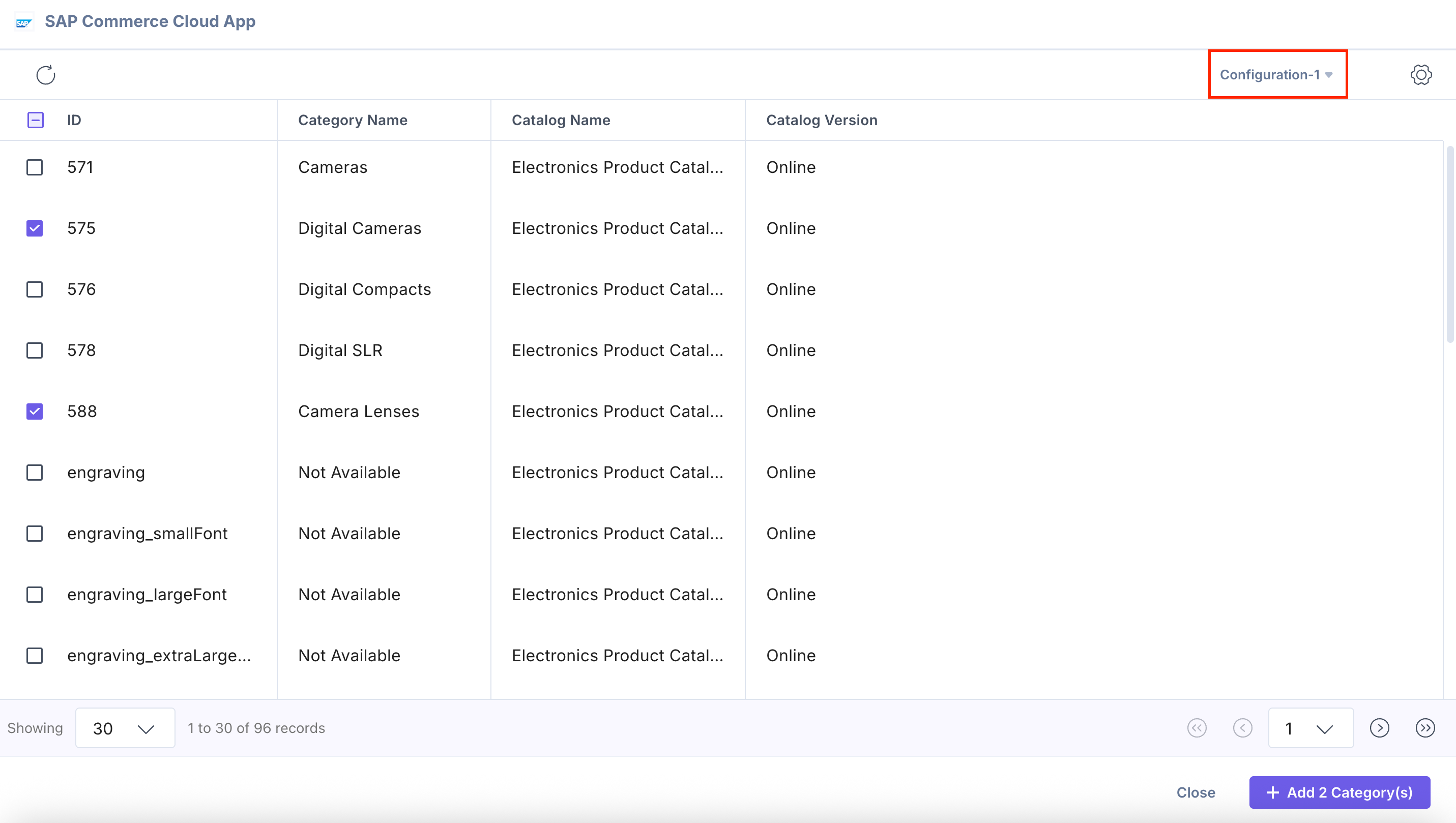Viewport: 1456px width, 823px height.
Task: Click the records count text
Action: pos(256,728)
